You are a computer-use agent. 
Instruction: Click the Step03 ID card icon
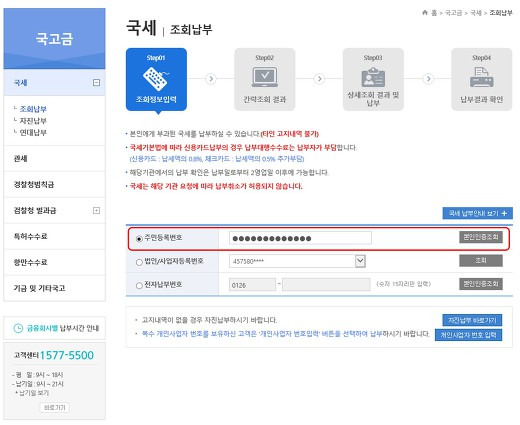point(373,77)
